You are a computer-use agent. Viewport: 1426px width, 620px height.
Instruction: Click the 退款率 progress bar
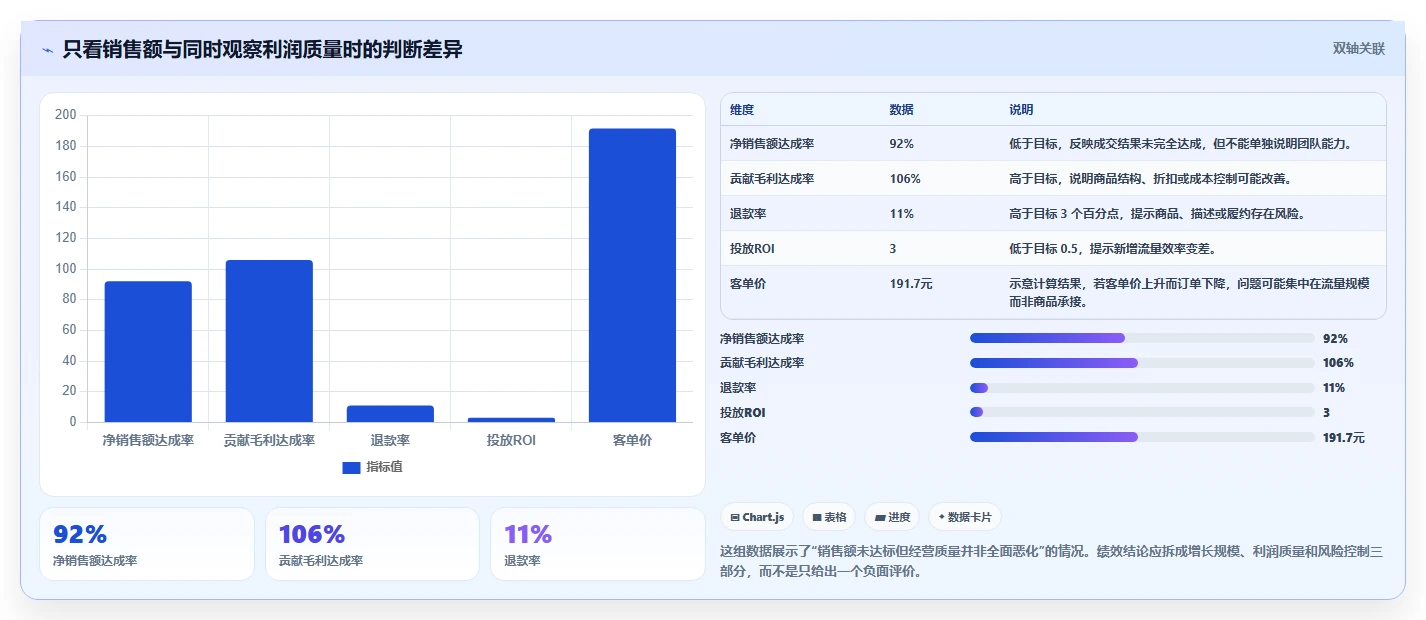pyautogui.click(x=1142, y=388)
